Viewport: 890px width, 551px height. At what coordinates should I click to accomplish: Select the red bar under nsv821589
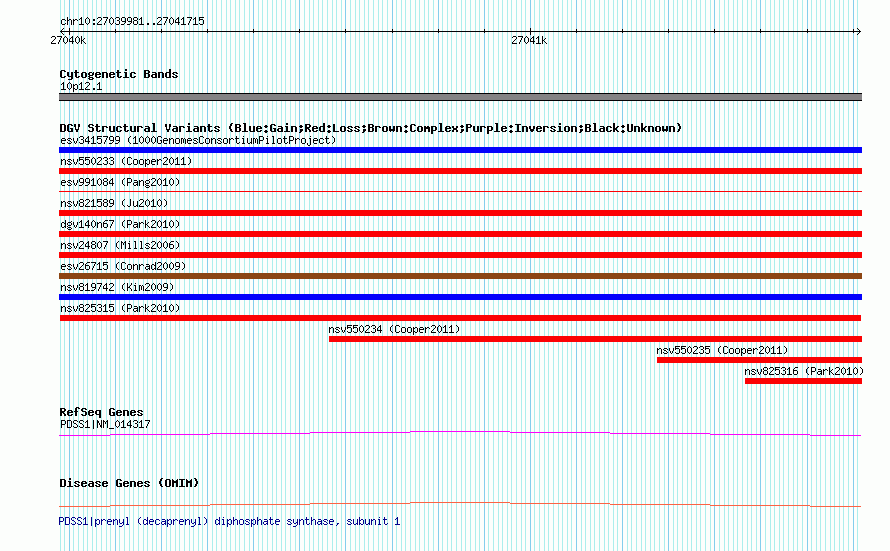460,213
